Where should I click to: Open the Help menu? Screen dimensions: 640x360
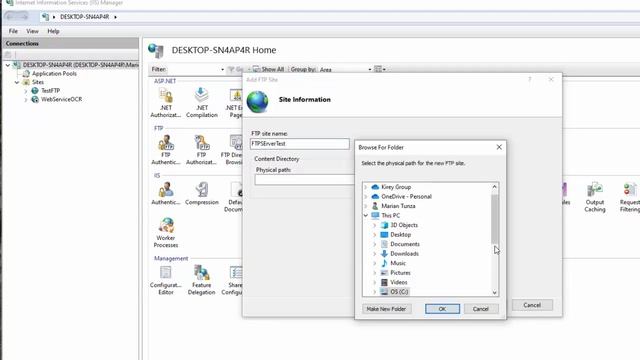click(x=53, y=31)
